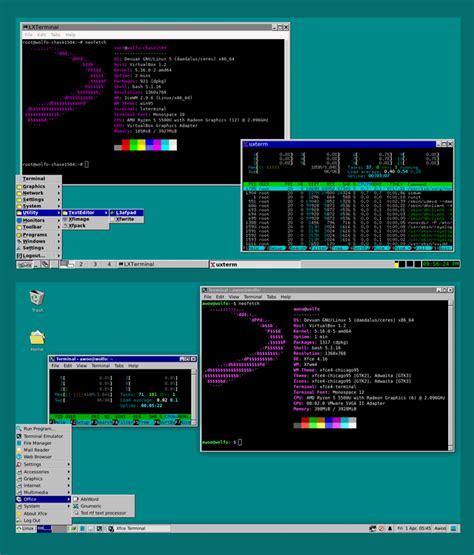Click the Run Program magnifier icon
474x555 pixels.
[x=19, y=429]
